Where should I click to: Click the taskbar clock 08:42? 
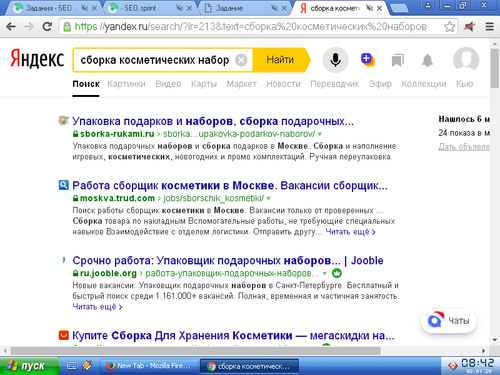[478, 363]
